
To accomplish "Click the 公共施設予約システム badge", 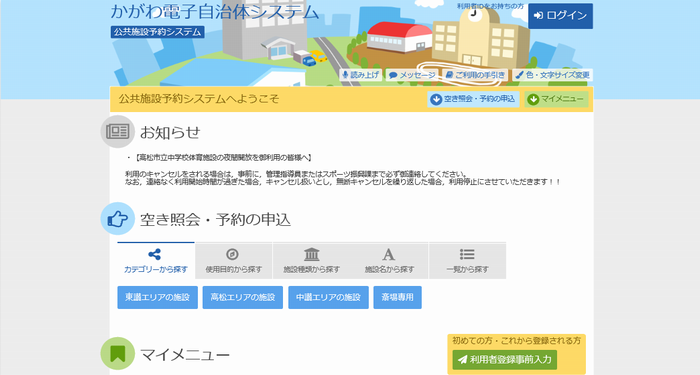I will [158, 32].
